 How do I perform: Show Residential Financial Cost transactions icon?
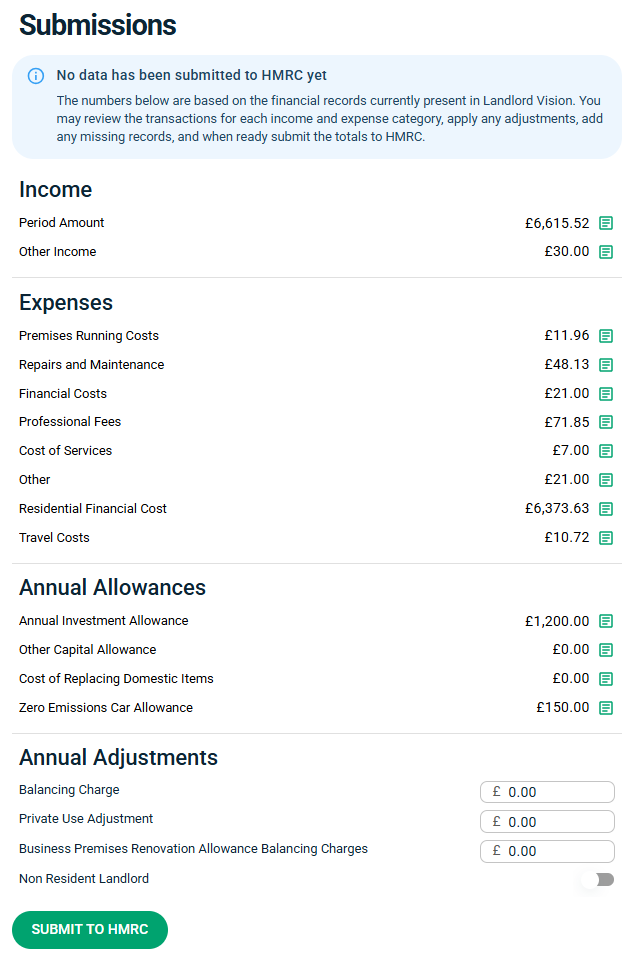(x=605, y=509)
